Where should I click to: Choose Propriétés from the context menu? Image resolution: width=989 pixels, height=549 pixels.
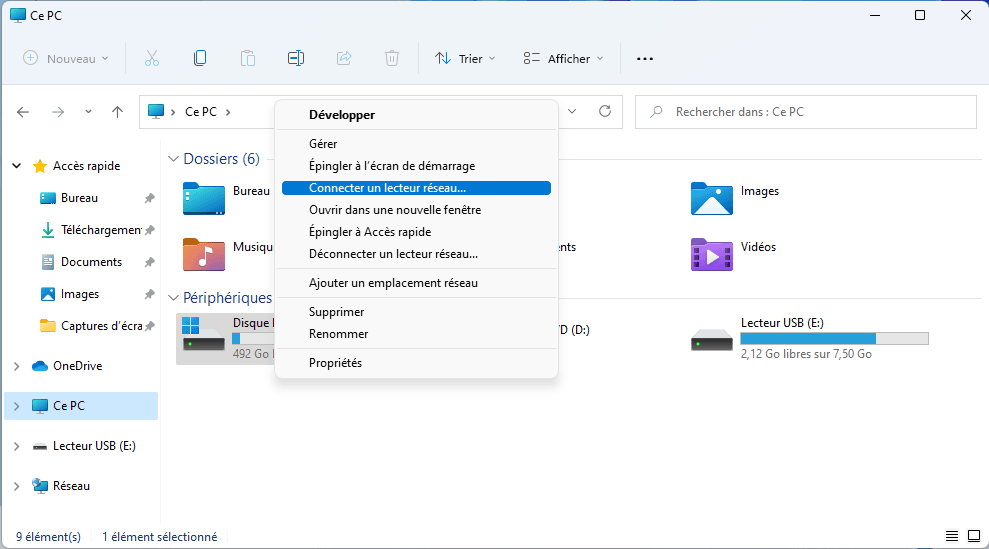click(x=336, y=363)
